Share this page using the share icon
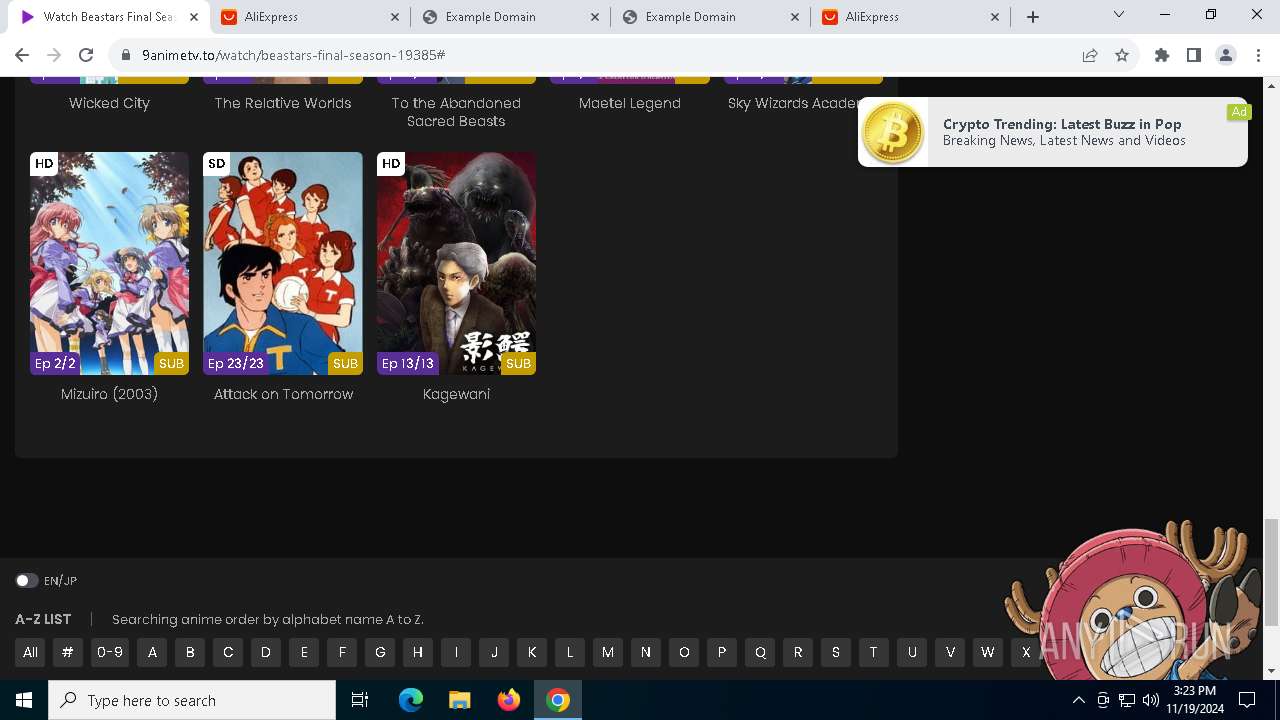Image resolution: width=1280 pixels, height=720 pixels. click(x=1090, y=55)
